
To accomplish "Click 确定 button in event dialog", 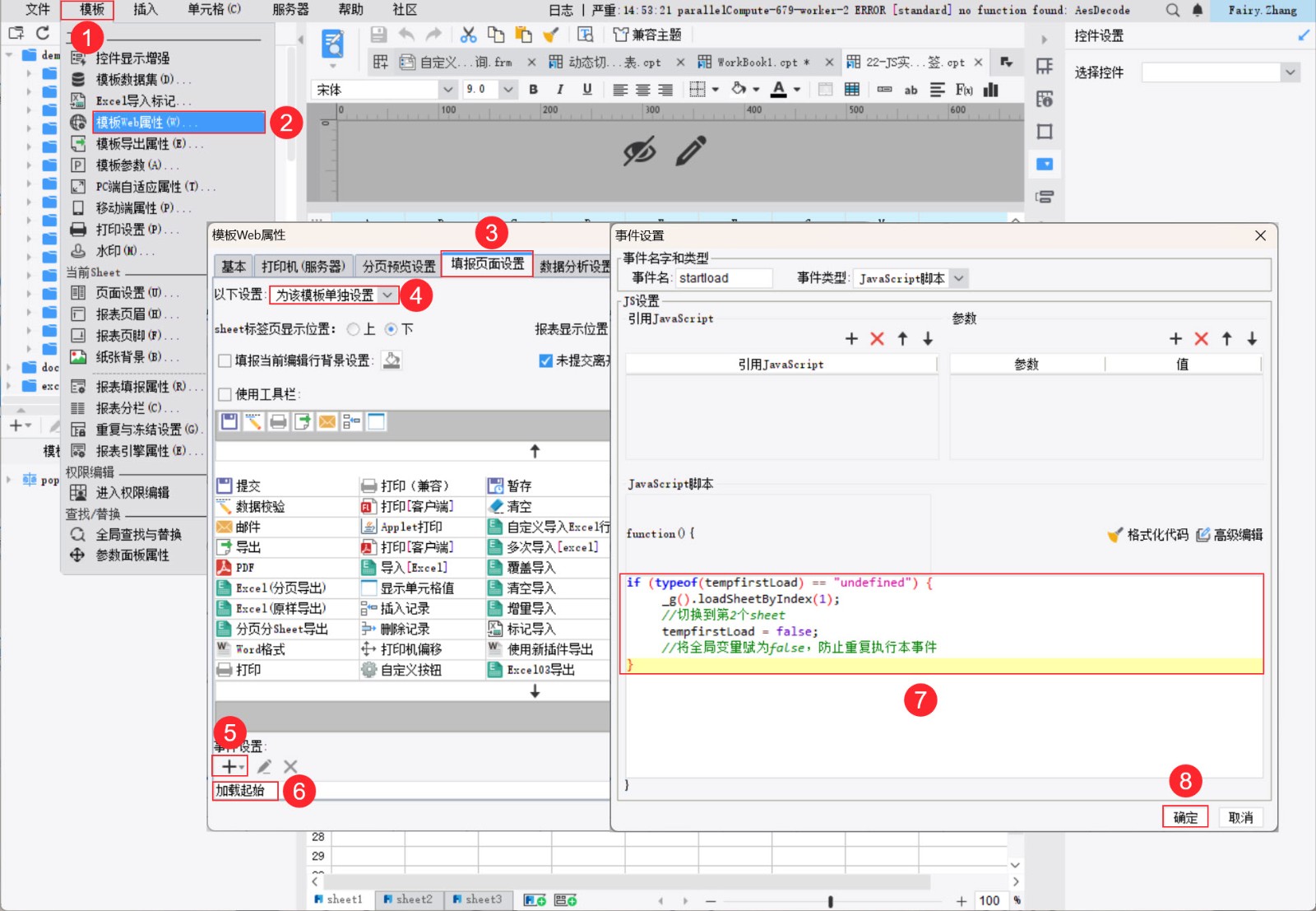I will [1185, 817].
